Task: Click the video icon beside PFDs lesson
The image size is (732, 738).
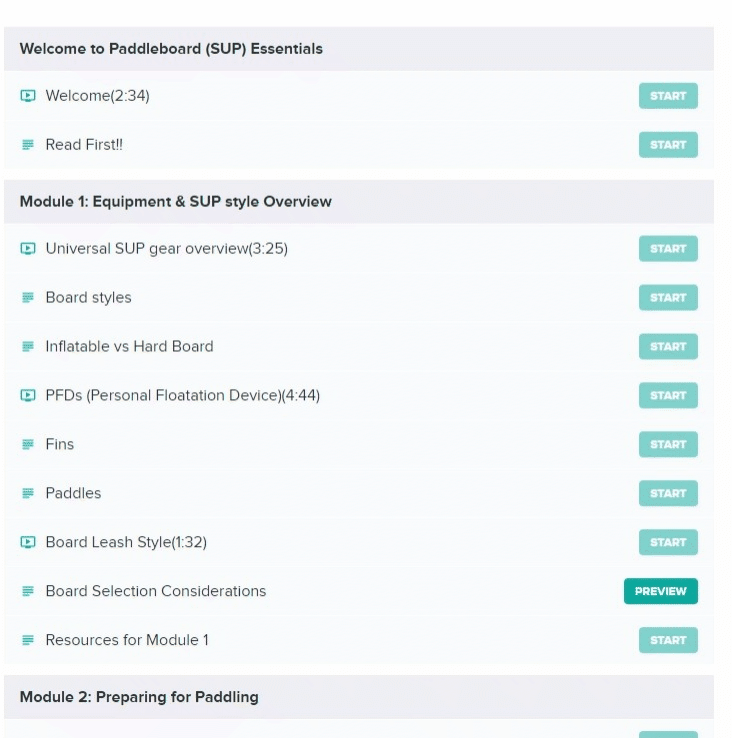Action: pyautogui.click(x=28, y=395)
